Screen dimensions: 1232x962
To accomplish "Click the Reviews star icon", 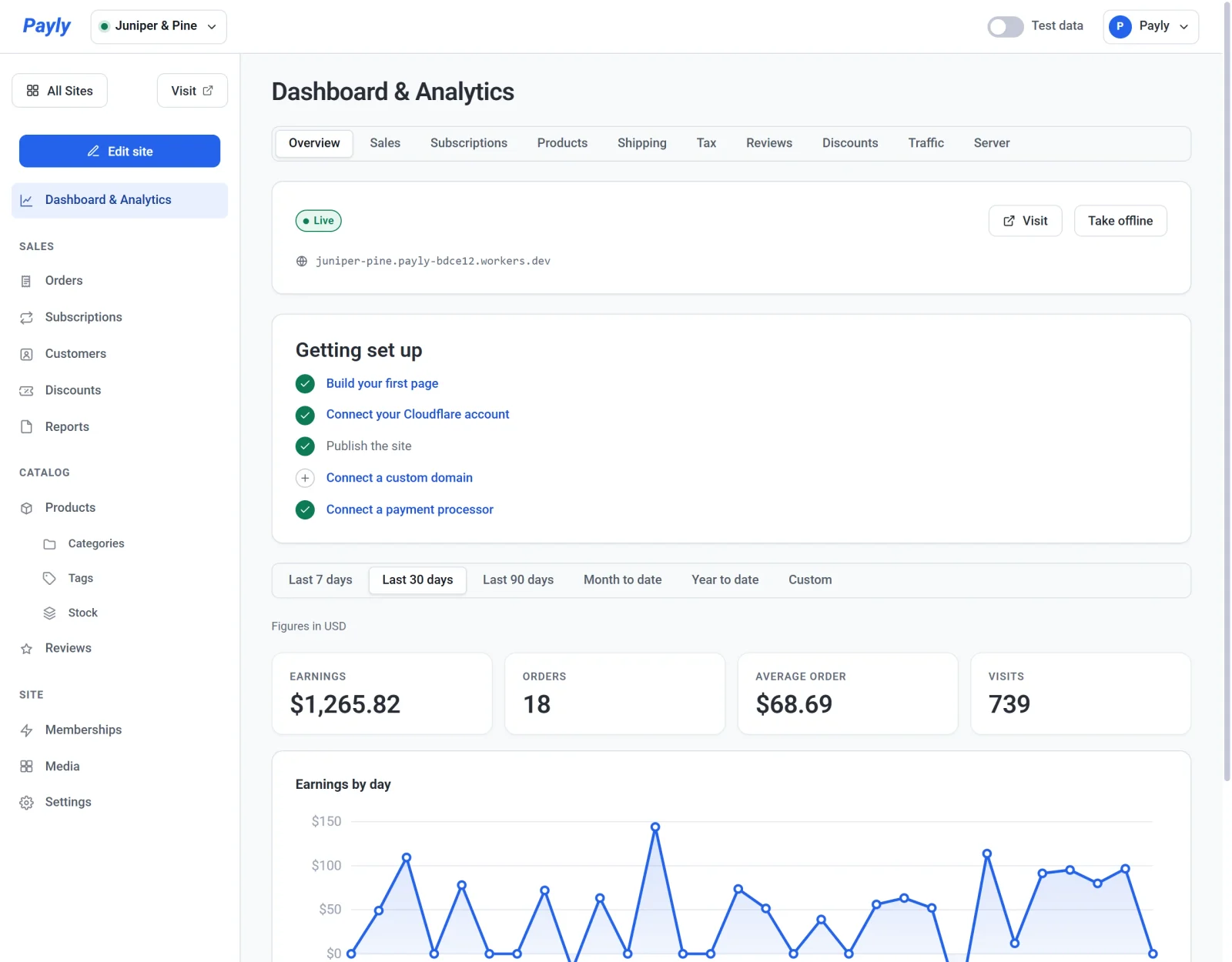I will (26, 648).
